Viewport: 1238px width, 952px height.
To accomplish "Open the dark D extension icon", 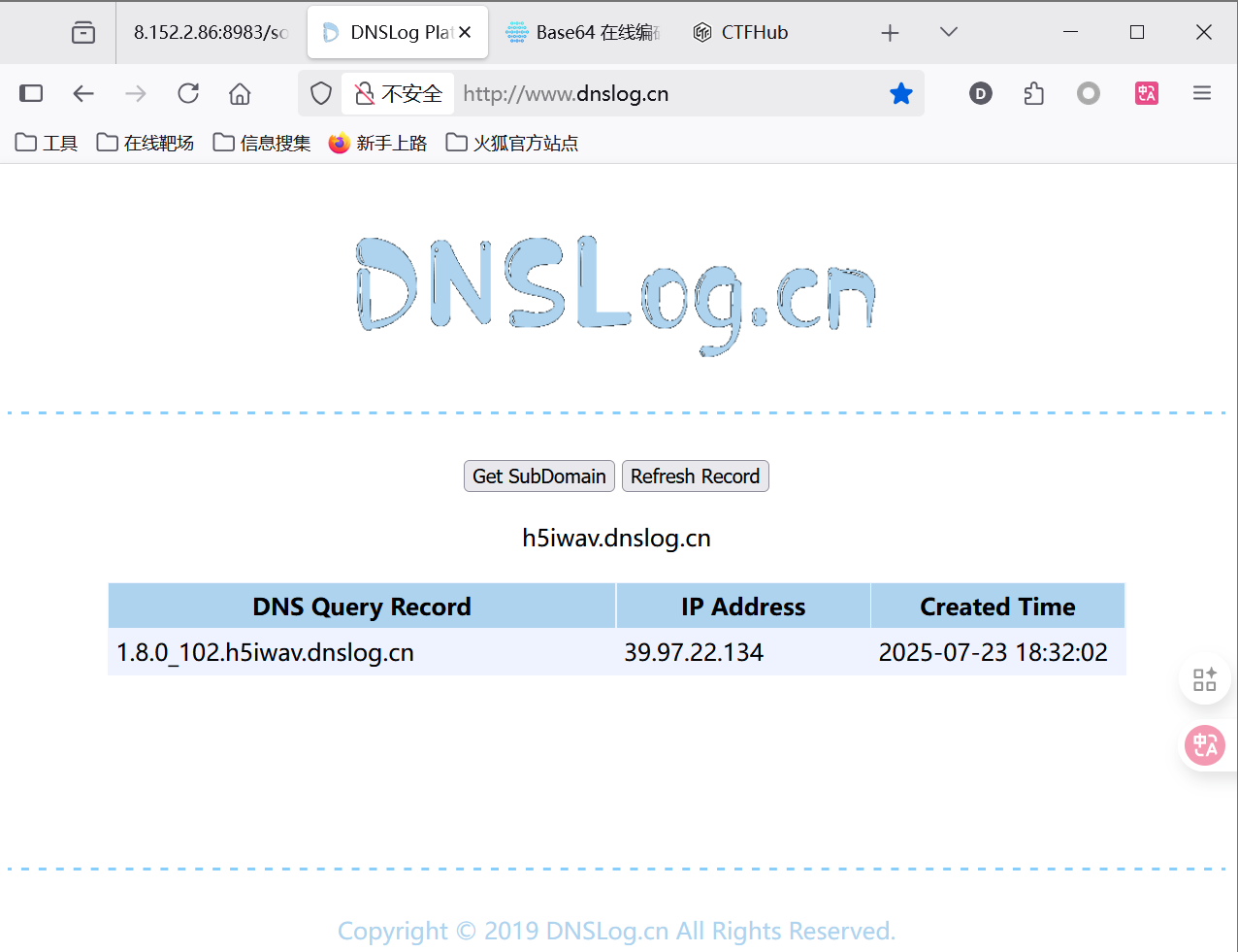I will pos(981,93).
